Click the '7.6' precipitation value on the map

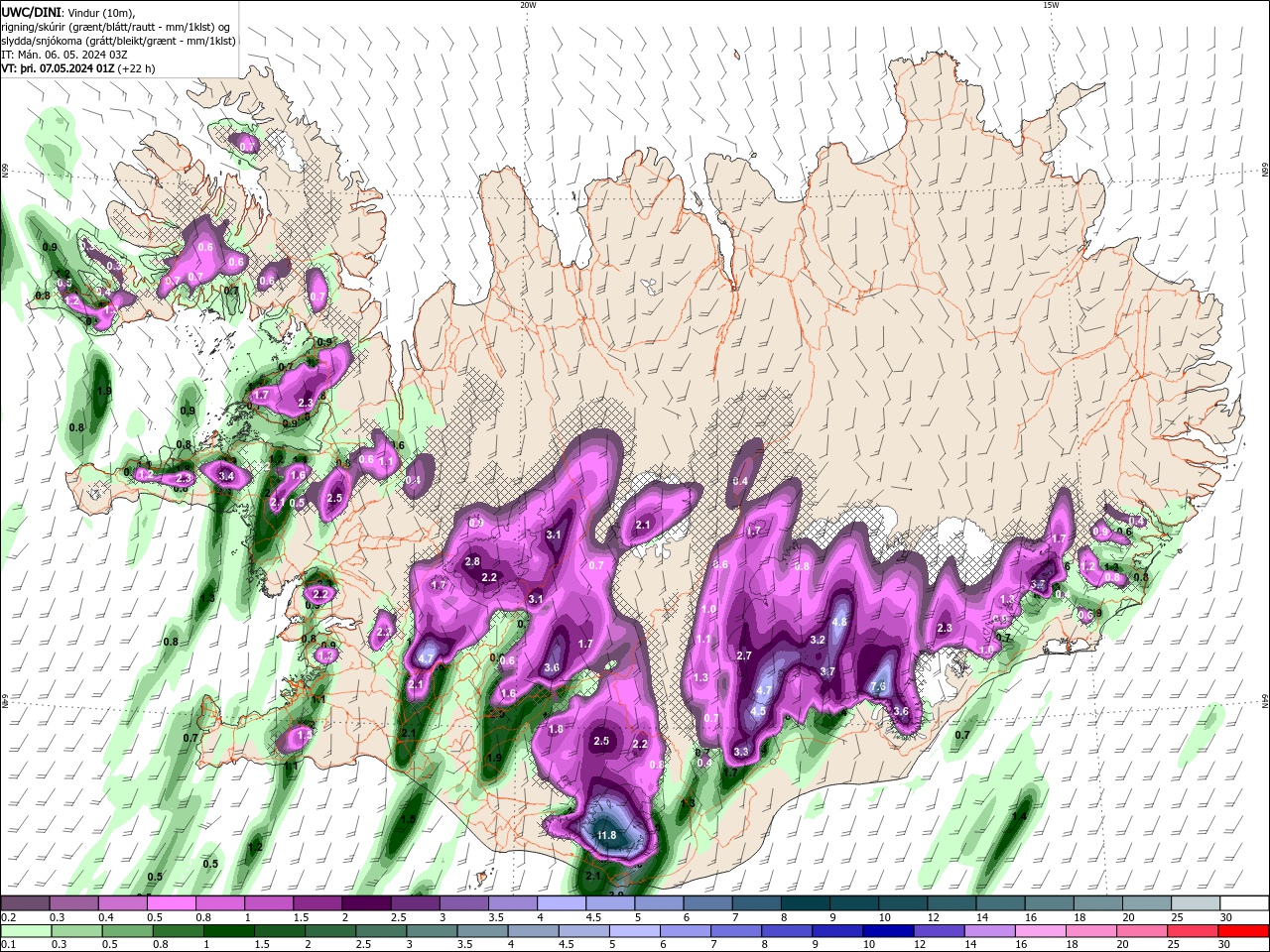coord(878,686)
